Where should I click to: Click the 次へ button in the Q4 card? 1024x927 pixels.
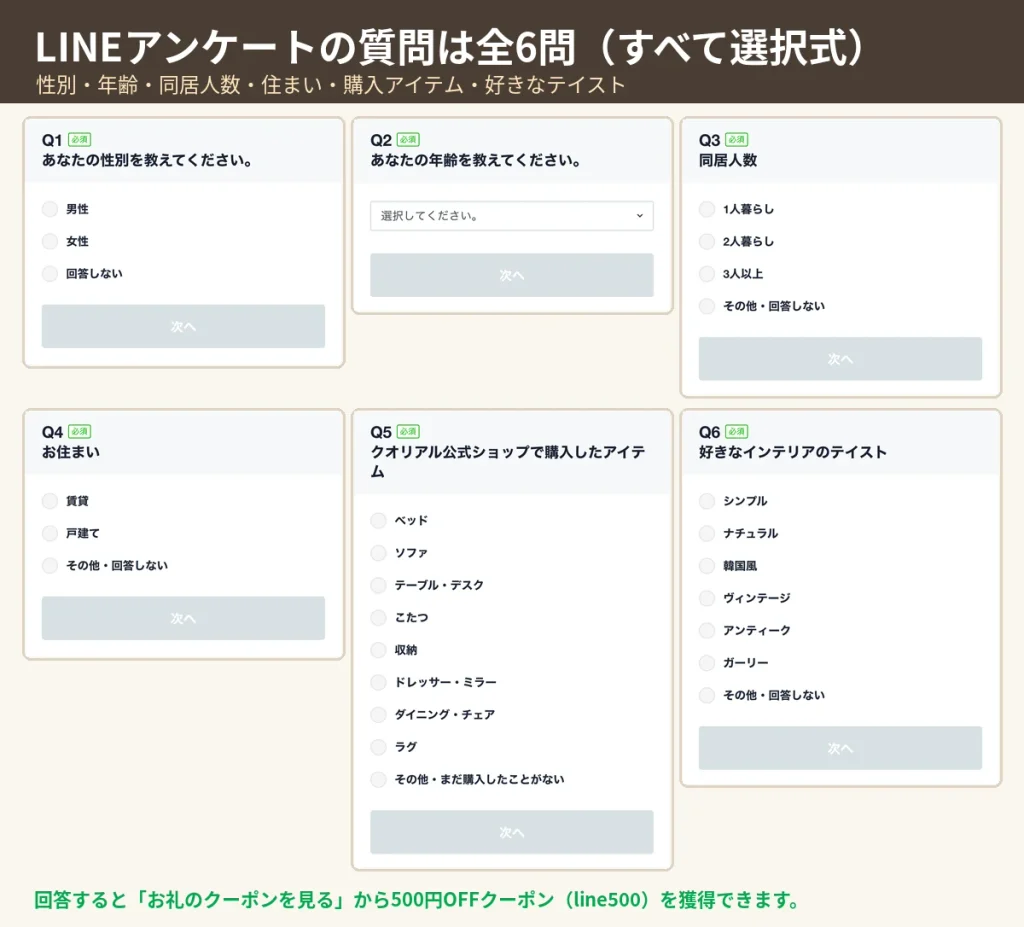click(183, 618)
